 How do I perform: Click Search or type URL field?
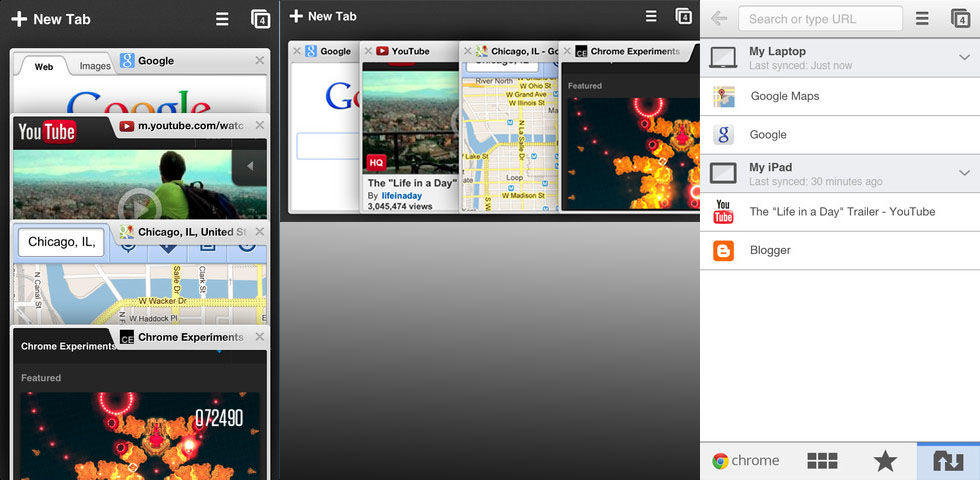click(820, 19)
